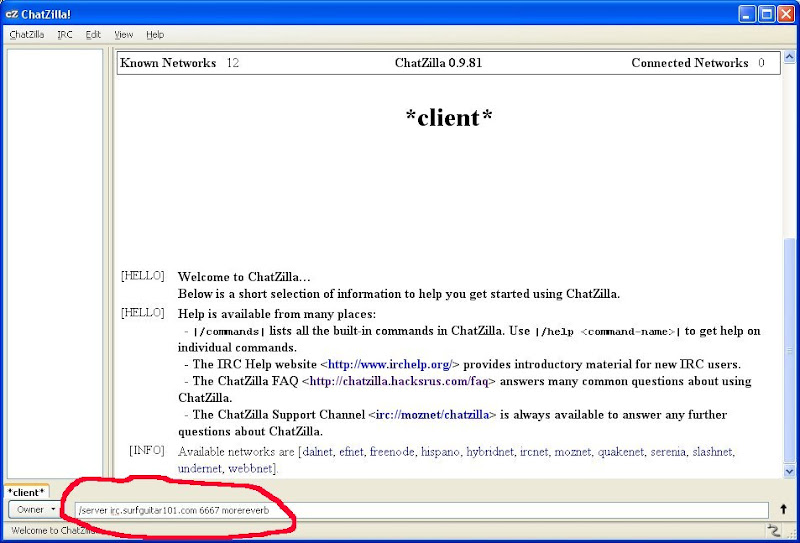Viewport: 800px width, 543px height.
Task: Open the Owner nickname dropdown
Action: [35, 510]
